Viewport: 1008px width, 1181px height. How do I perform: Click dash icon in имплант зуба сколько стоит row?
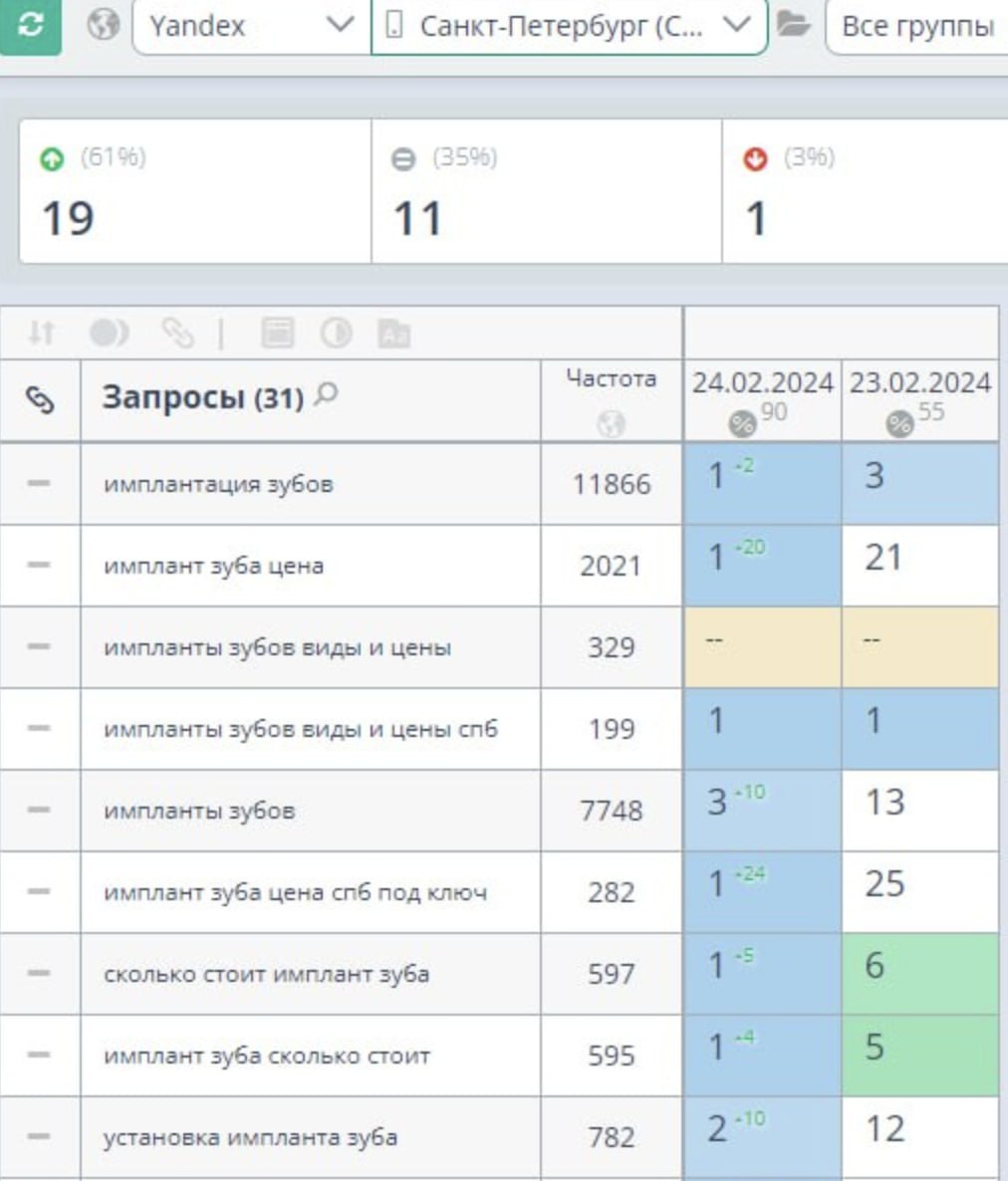click(x=39, y=1055)
